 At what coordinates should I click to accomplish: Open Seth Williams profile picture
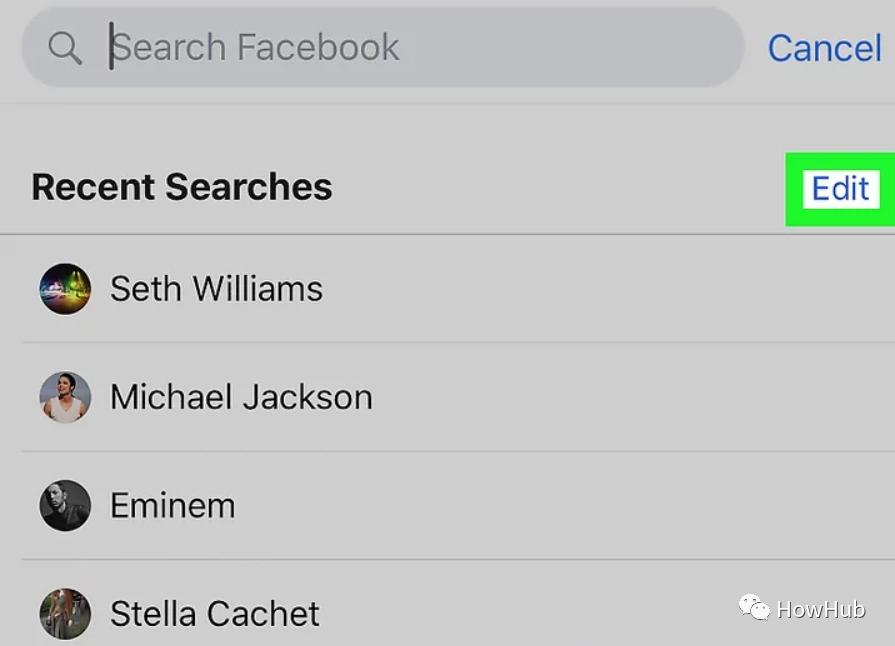pos(65,289)
